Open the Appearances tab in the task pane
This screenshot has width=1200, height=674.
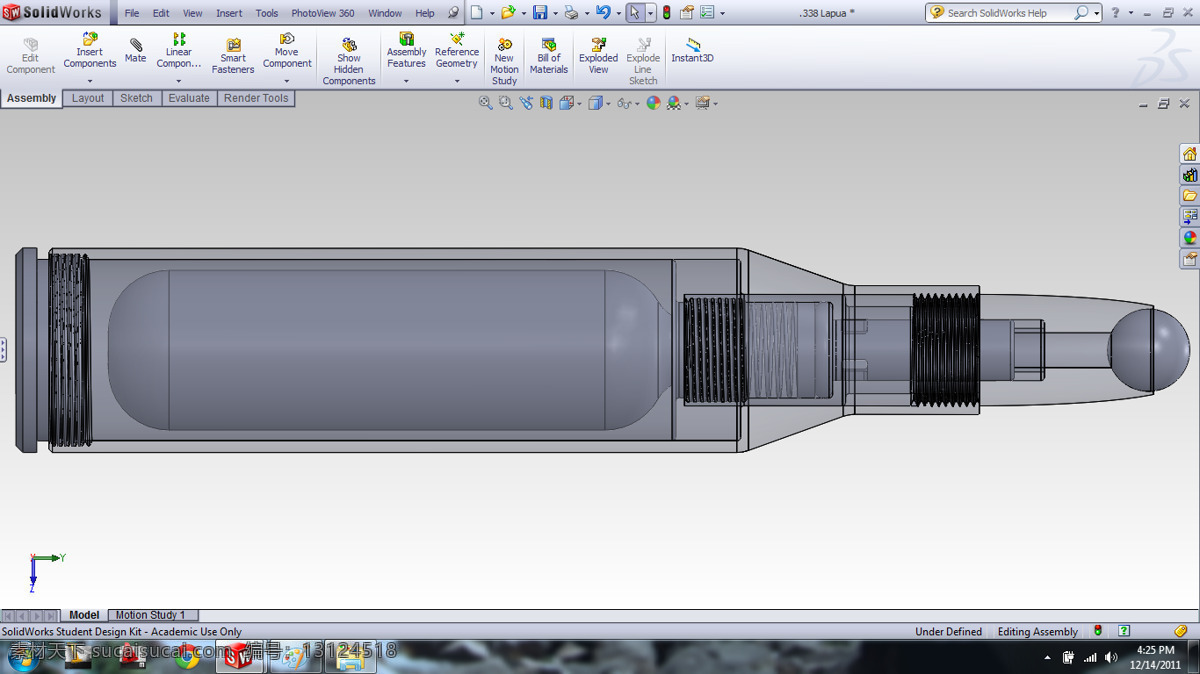coord(1189,238)
